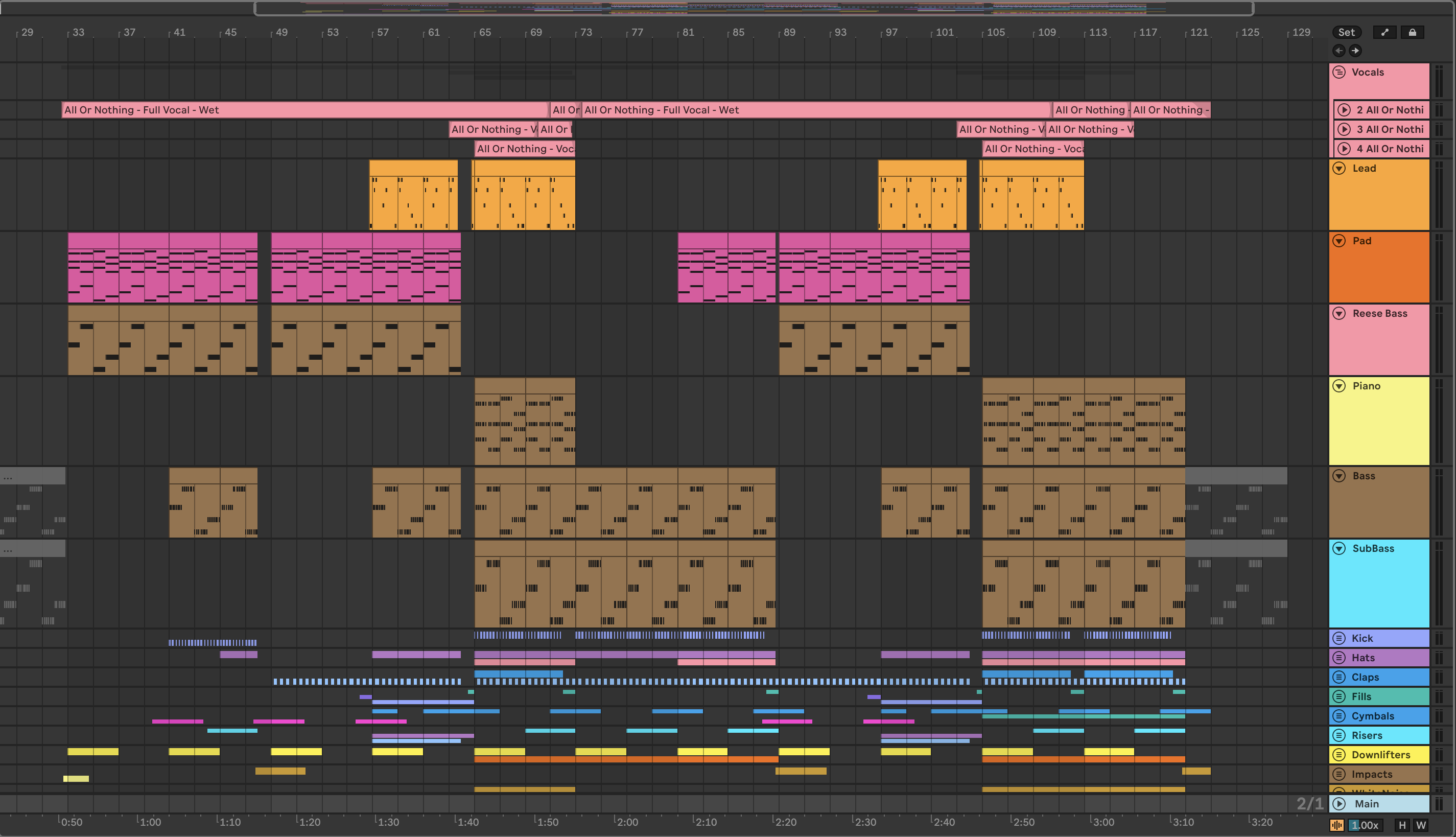
Task: Click the Main track play icon
Action: [x=1340, y=804]
